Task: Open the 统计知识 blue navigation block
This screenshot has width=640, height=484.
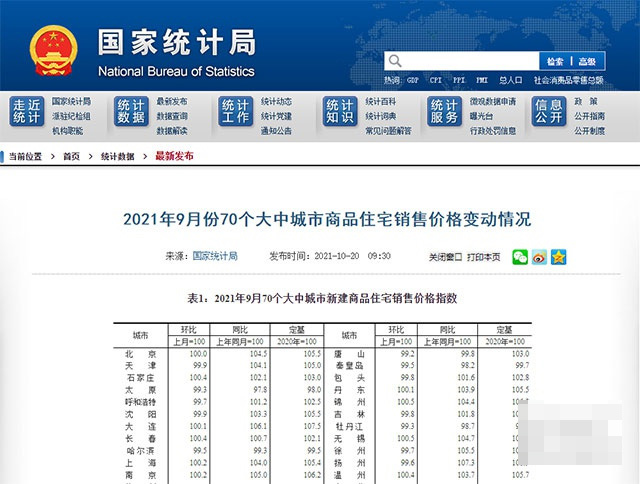Action: point(340,112)
